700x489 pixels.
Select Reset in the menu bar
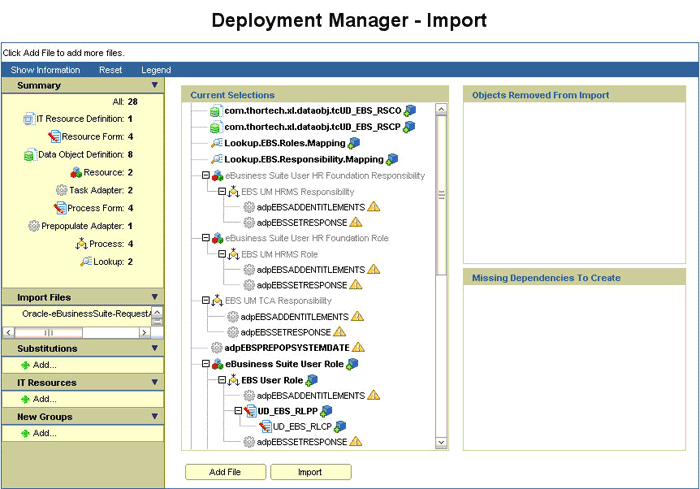click(x=110, y=70)
